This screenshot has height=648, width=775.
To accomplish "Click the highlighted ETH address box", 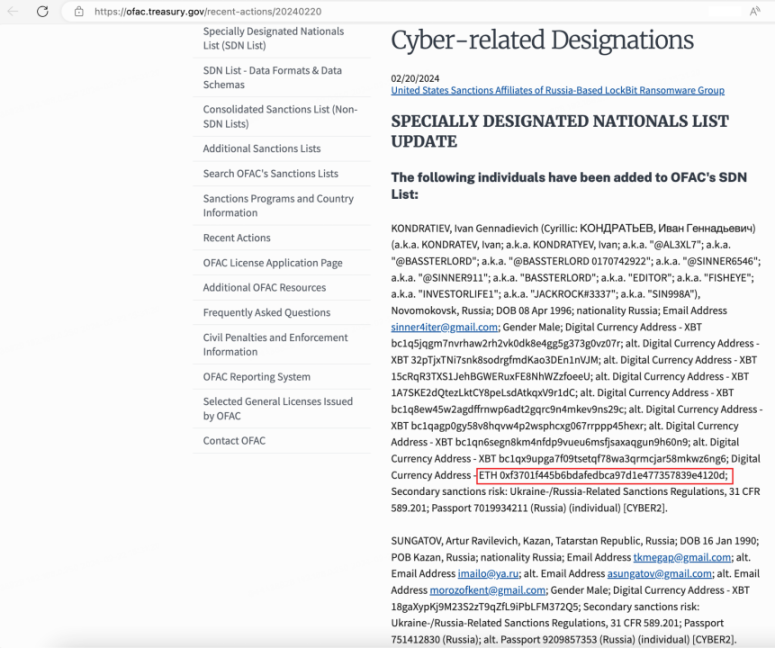I will (x=604, y=475).
